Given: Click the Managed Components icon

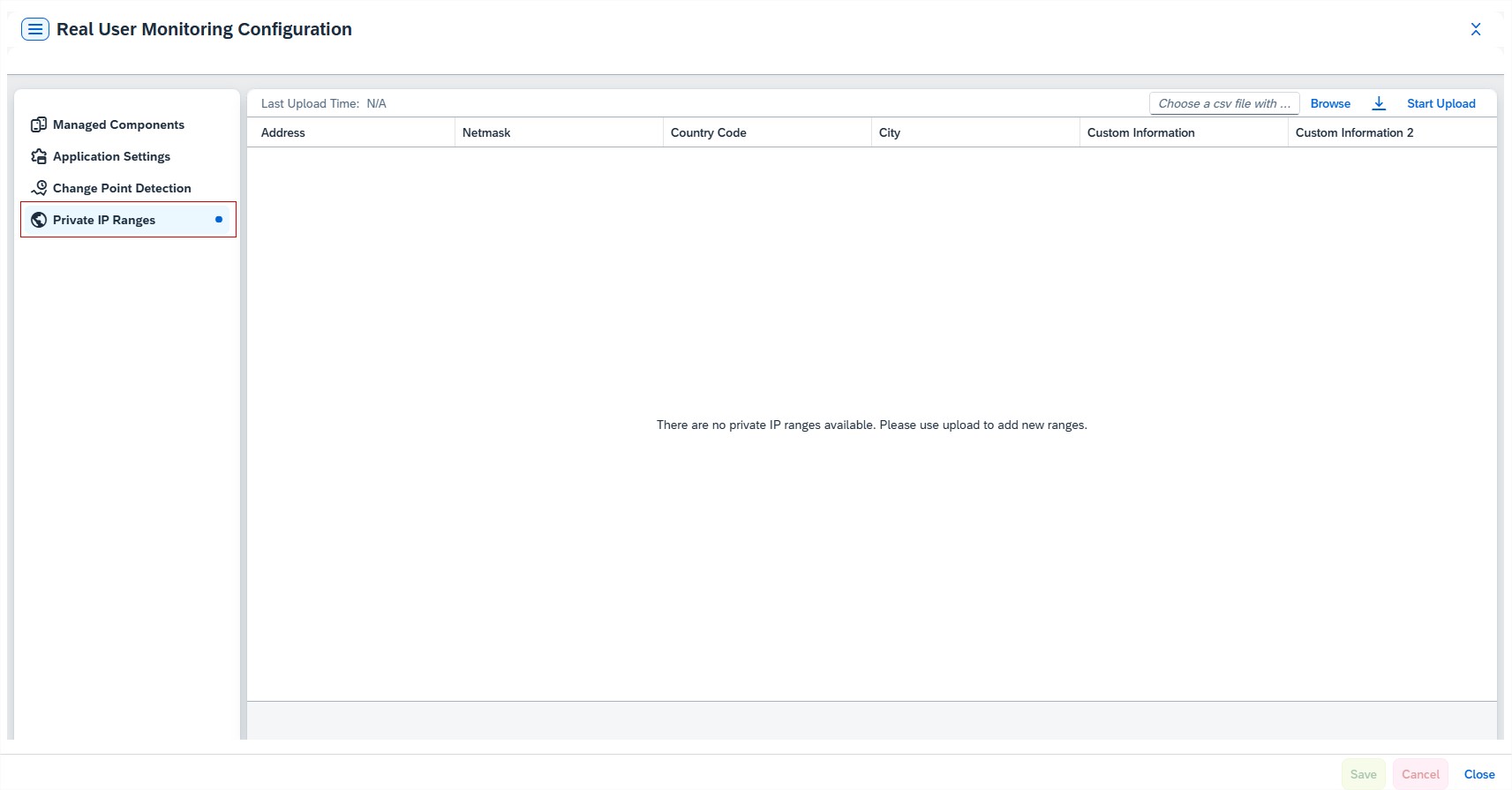Looking at the screenshot, I should 39,124.
